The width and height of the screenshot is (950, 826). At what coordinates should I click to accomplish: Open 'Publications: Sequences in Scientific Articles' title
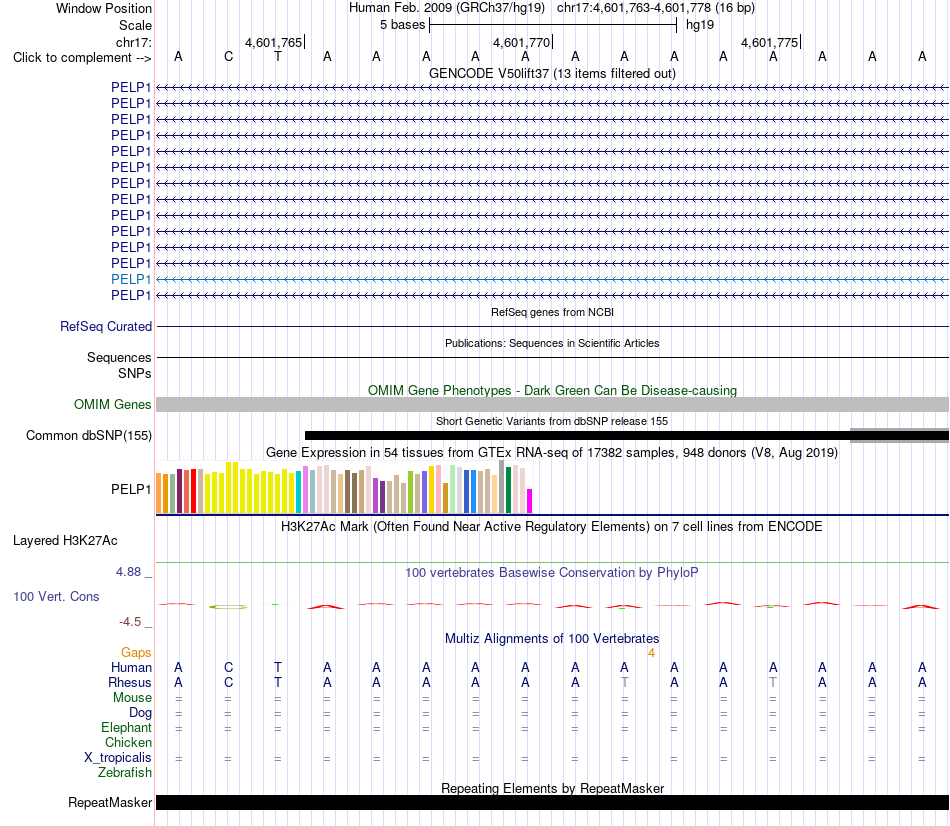point(552,343)
